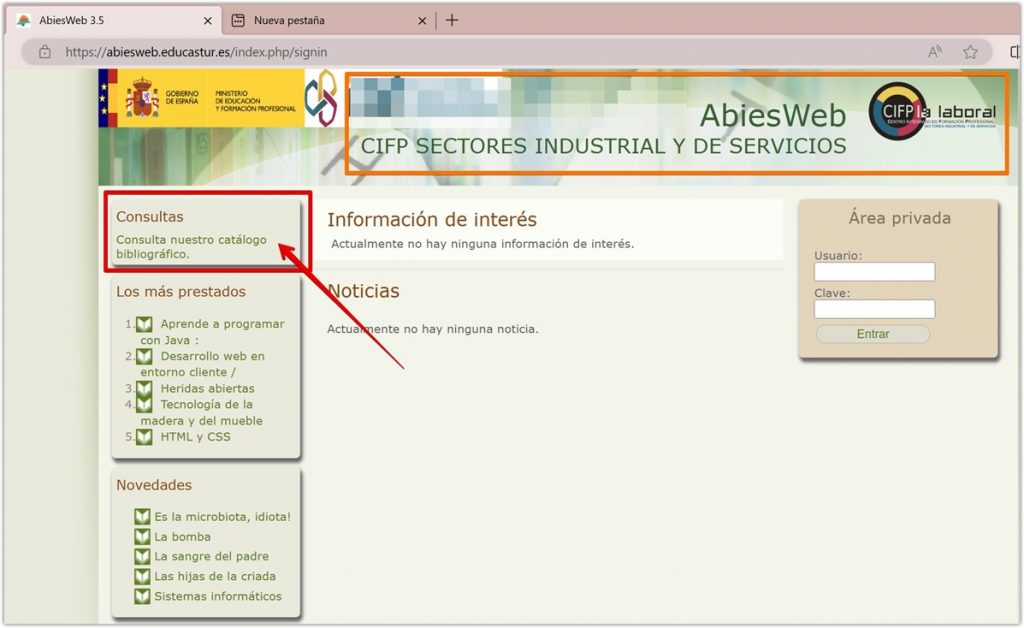Click the Read aloud icon in address bar
This screenshot has height=628, width=1024.
pos(935,52)
